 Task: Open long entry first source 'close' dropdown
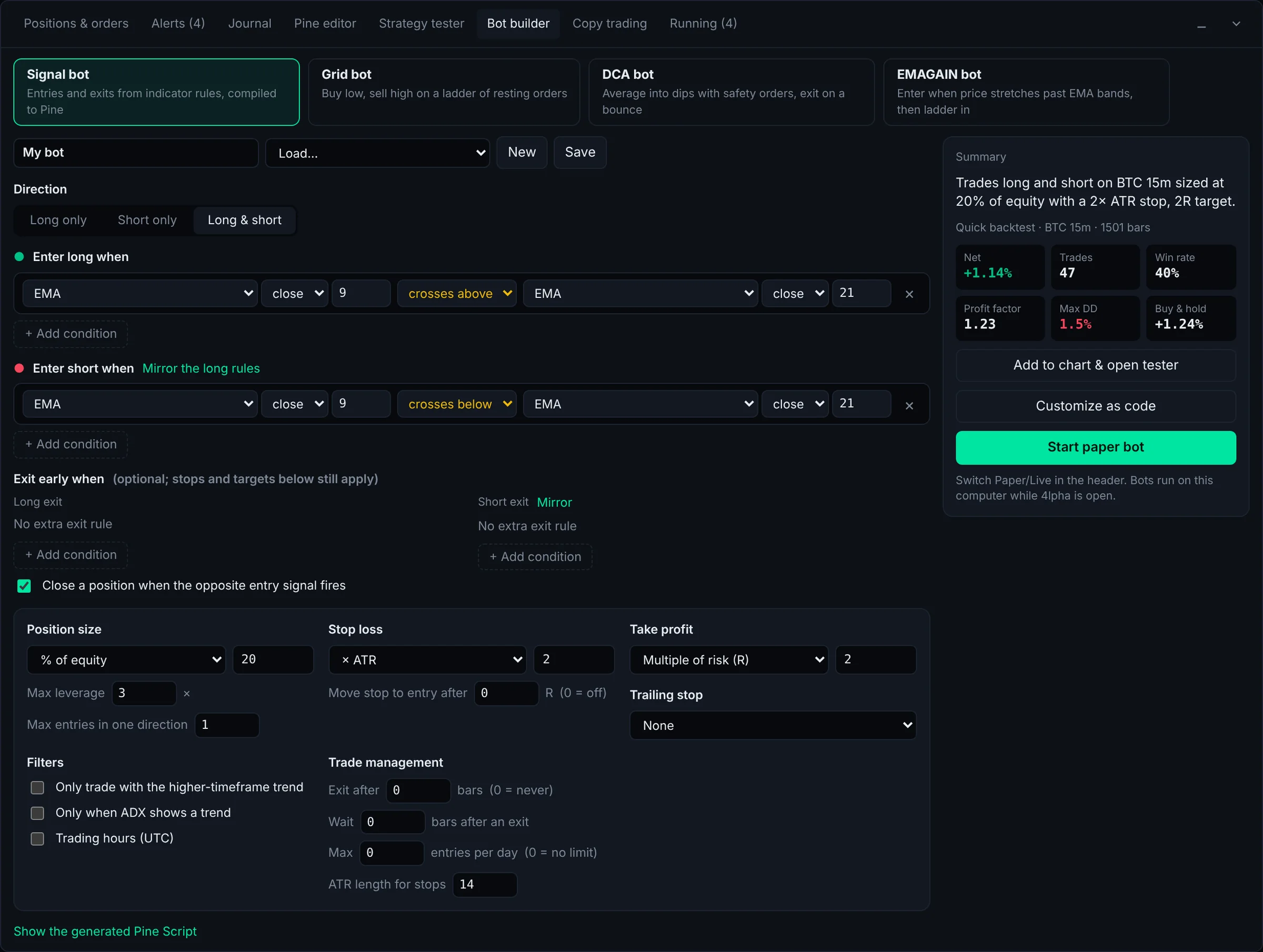click(x=295, y=294)
